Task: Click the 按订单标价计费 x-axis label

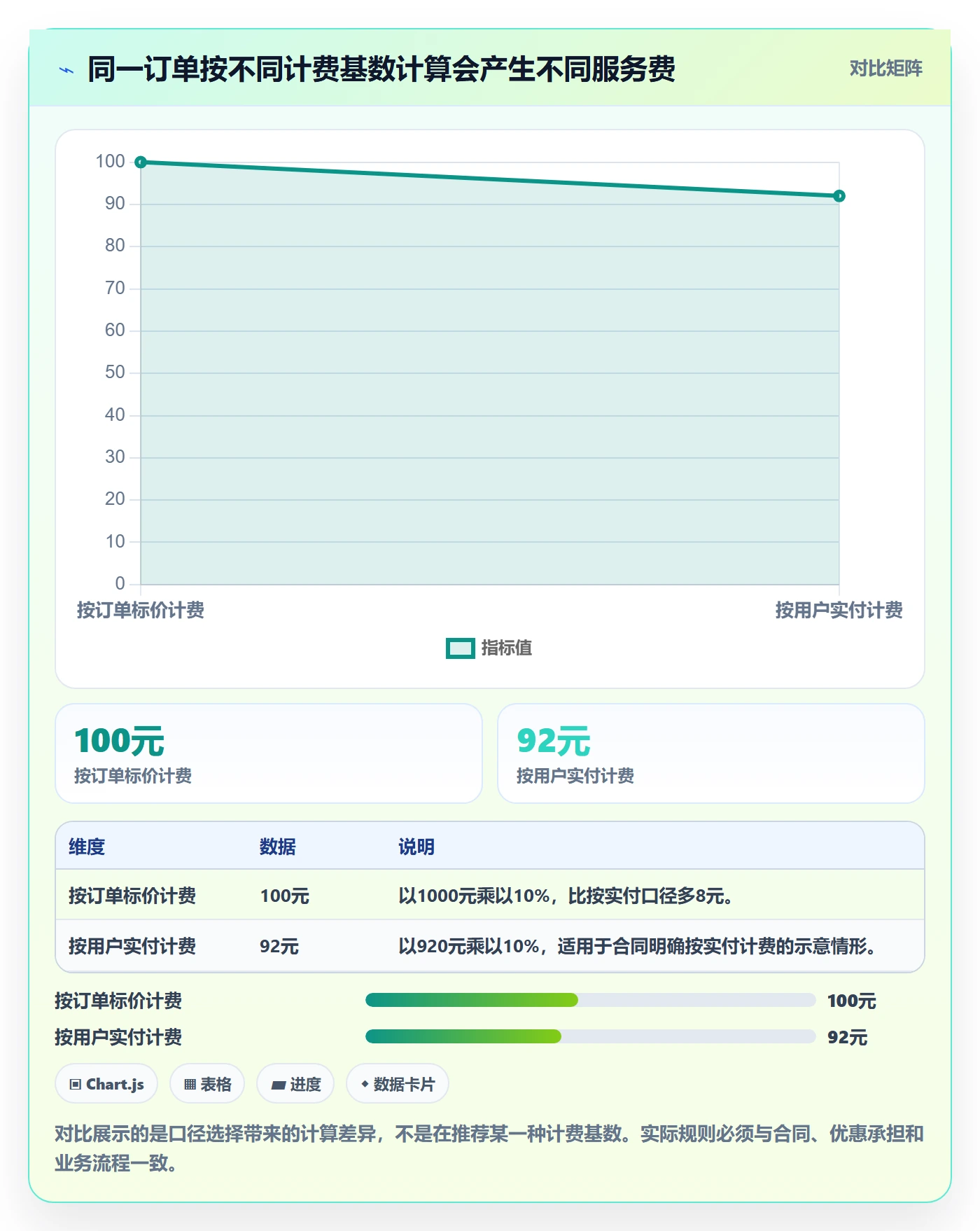Action: click(x=141, y=610)
